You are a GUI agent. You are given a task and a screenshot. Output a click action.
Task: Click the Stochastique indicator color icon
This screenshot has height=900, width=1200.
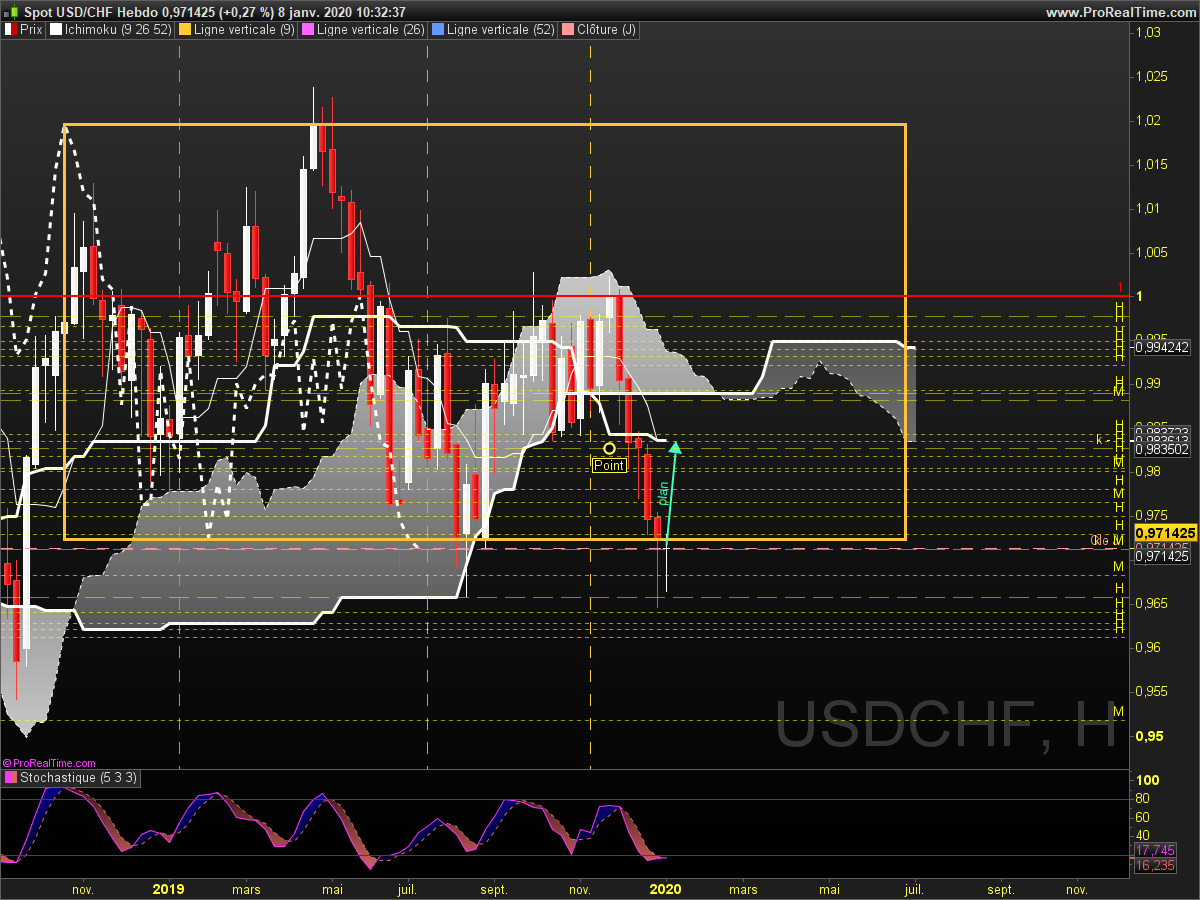click(10, 777)
